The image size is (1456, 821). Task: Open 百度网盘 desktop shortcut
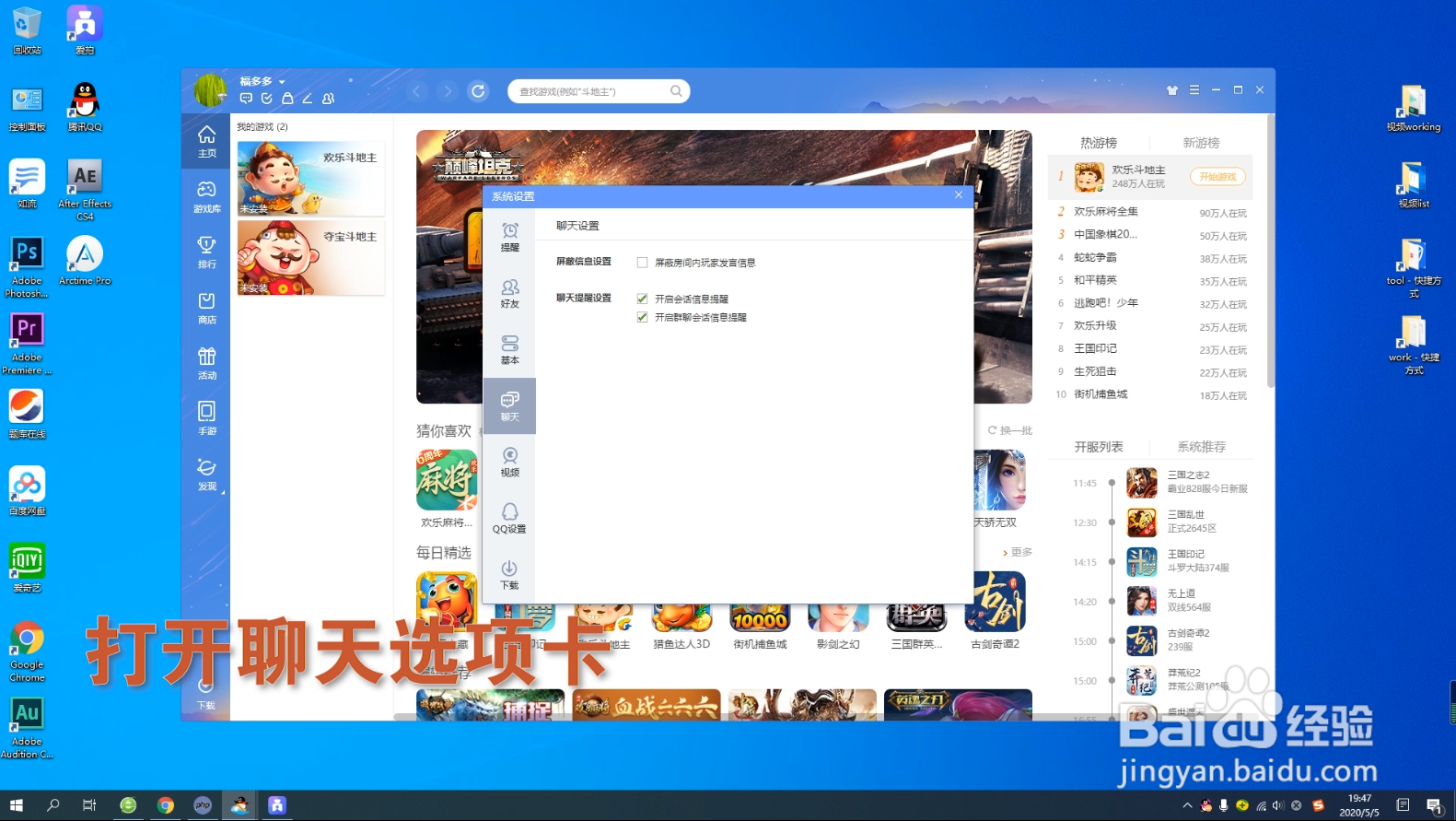[x=27, y=490]
